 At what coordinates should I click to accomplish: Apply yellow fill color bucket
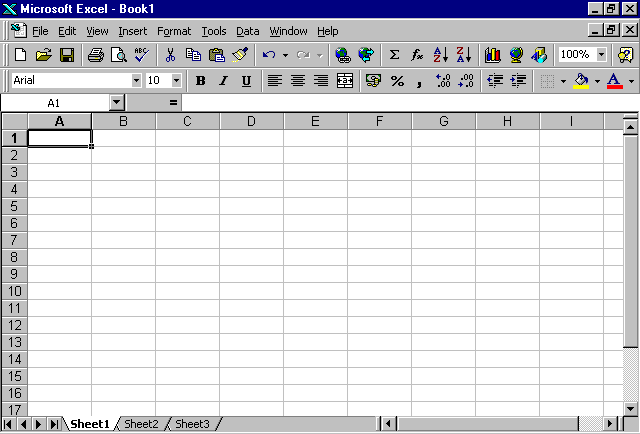coord(581,80)
